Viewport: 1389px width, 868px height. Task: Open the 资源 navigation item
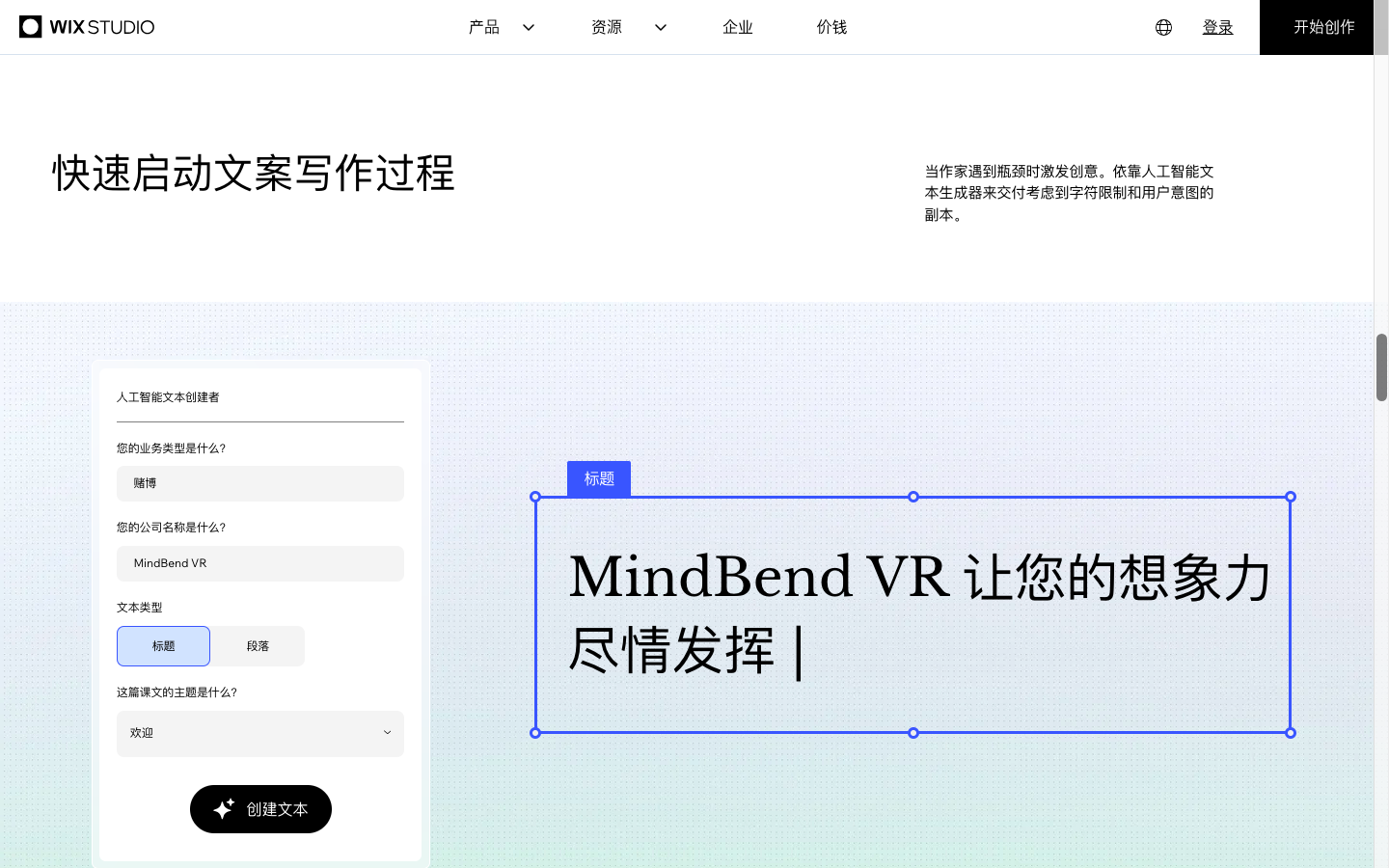[607, 27]
